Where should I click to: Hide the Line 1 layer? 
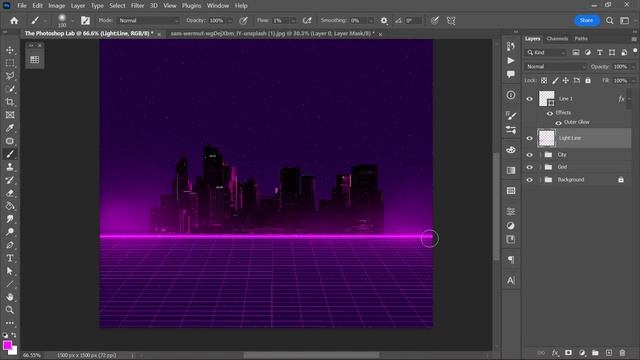pyautogui.click(x=529, y=99)
